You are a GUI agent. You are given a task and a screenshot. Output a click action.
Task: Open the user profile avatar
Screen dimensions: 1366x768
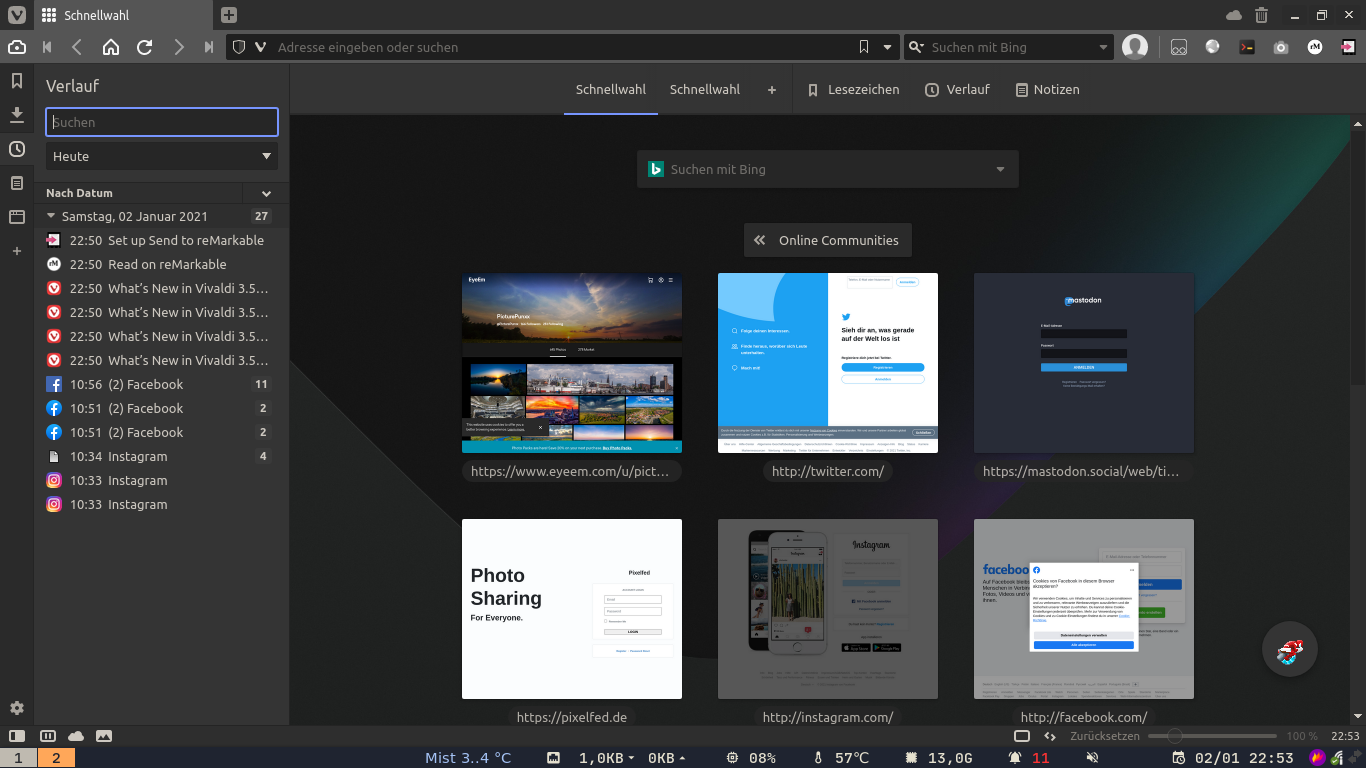[x=1134, y=47]
